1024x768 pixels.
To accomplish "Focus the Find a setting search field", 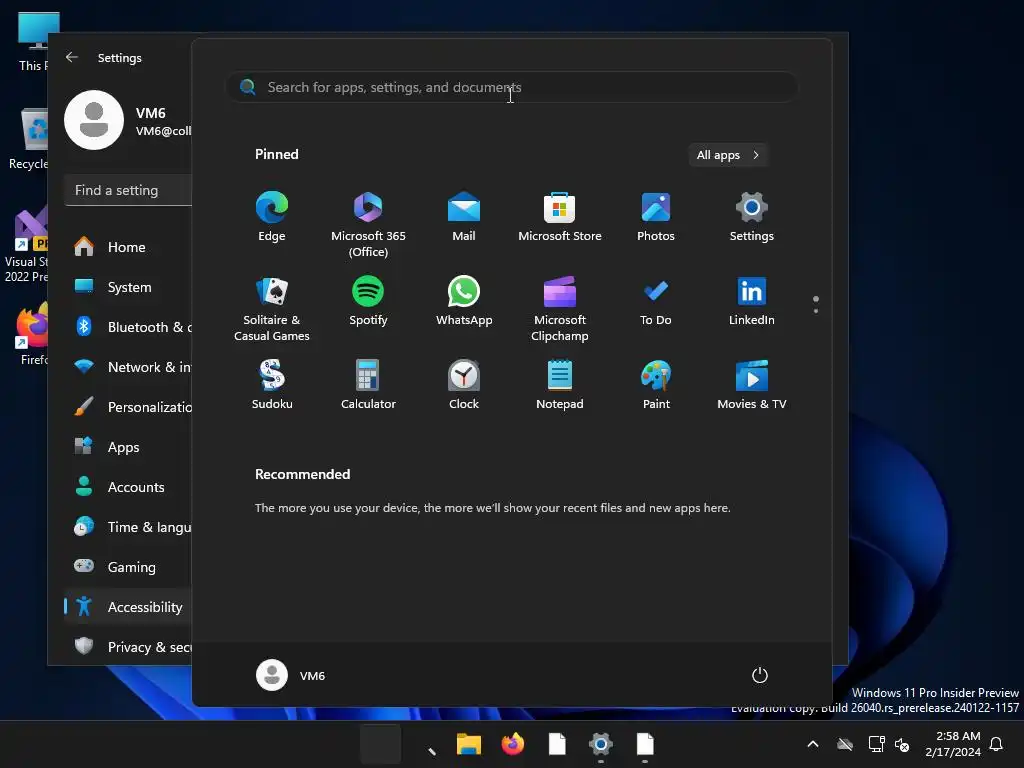I will [x=129, y=191].
